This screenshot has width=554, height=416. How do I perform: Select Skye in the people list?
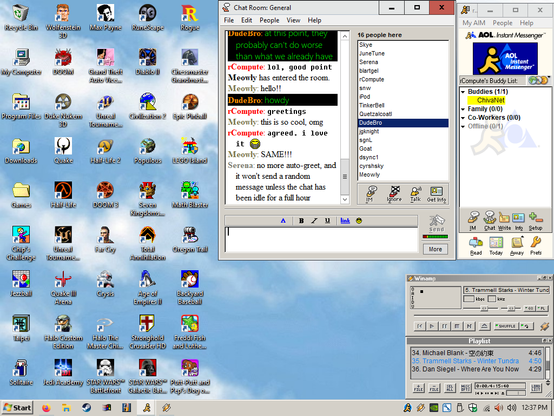403,45
